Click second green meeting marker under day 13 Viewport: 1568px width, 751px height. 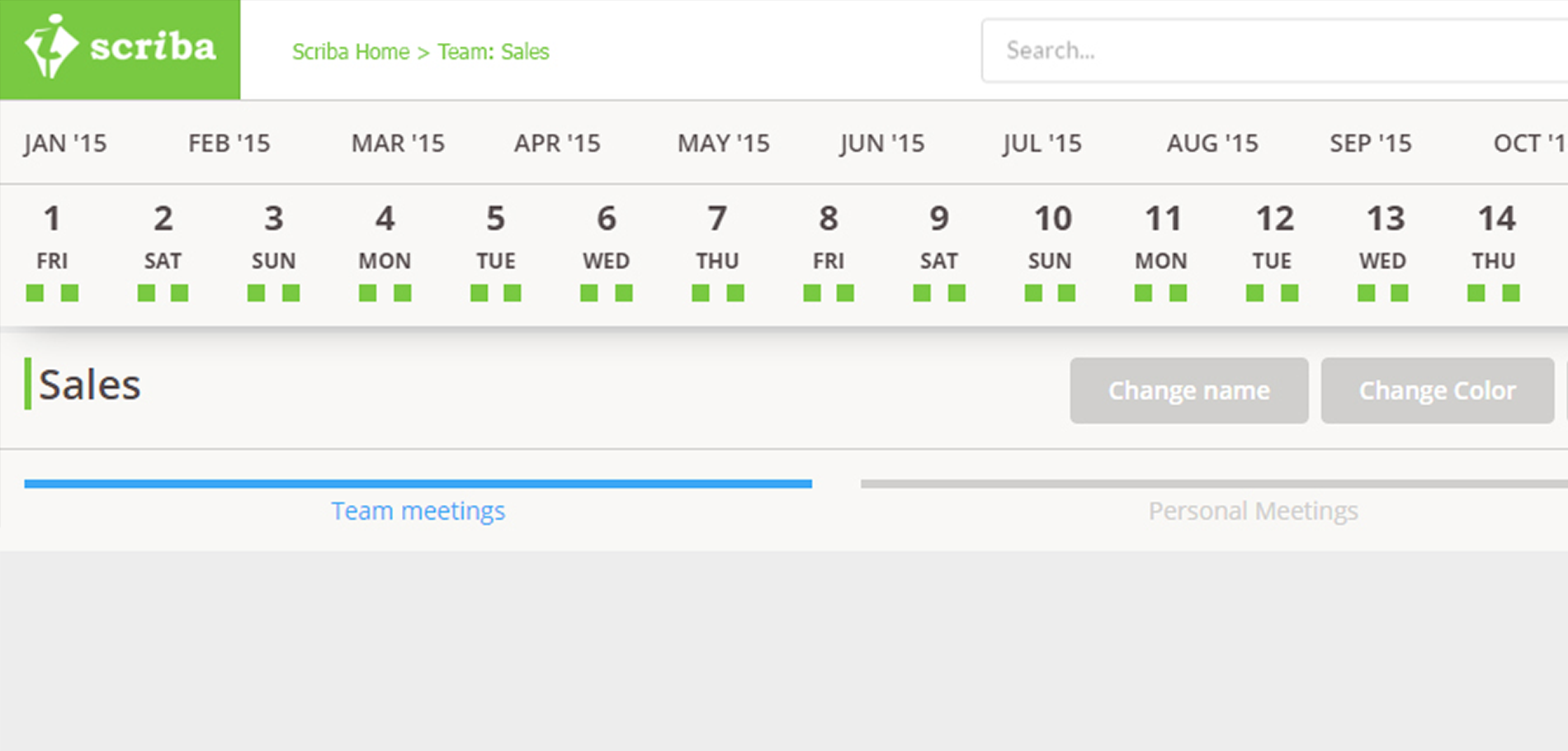pos(1400,293)
